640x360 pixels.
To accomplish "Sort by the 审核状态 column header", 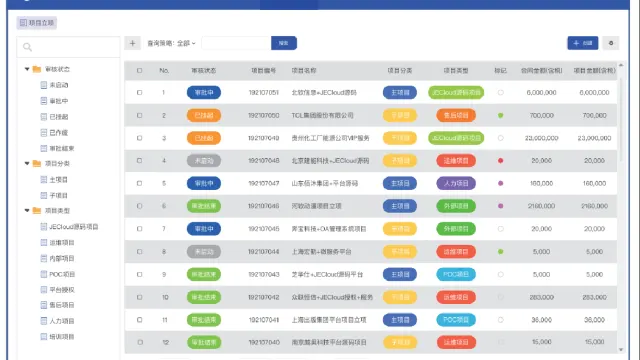I will (x=204, y=71).
